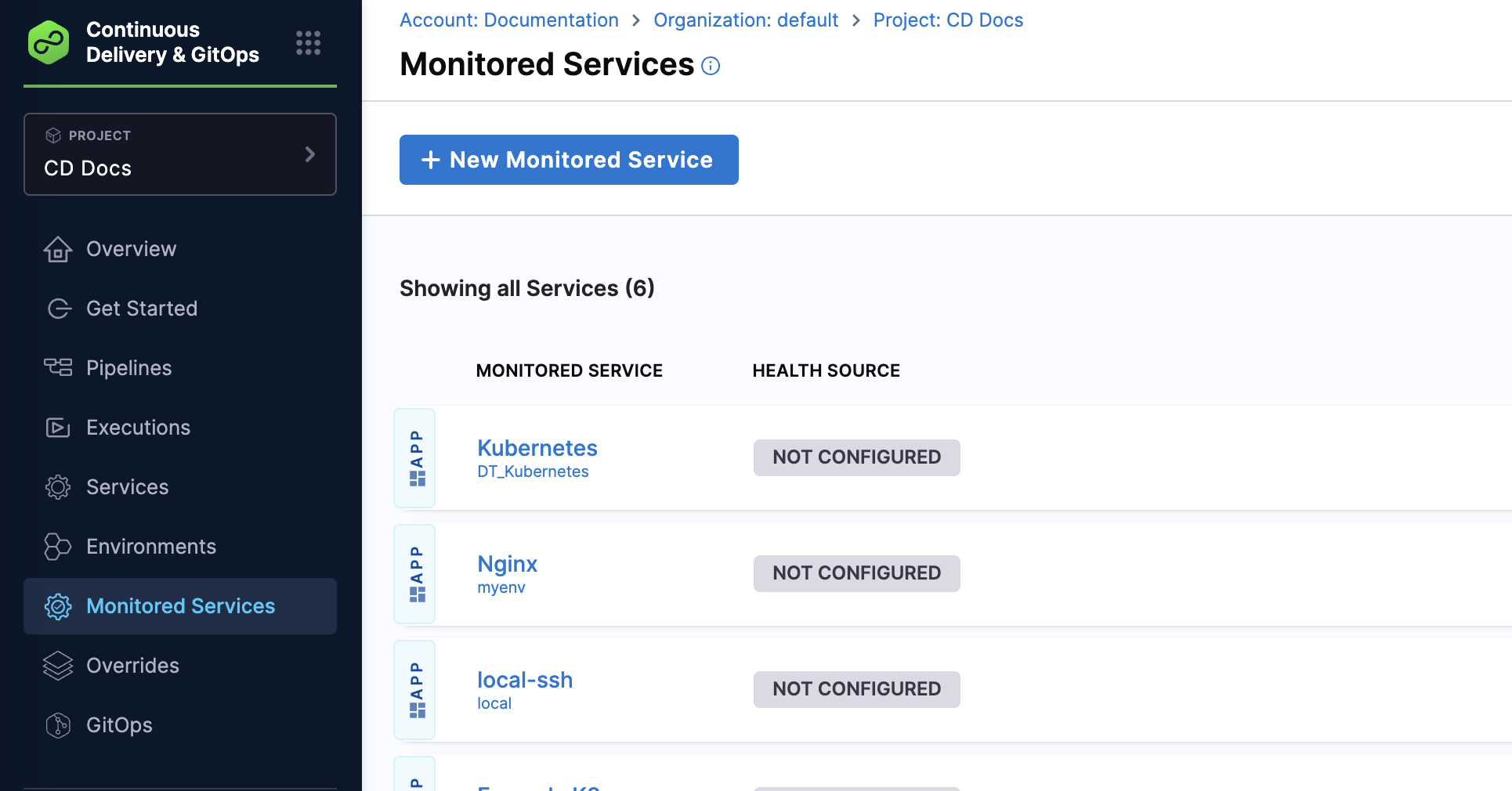The image size is (1512, 791).
Task: Click the Get Started icon
Action: [59, 309]
